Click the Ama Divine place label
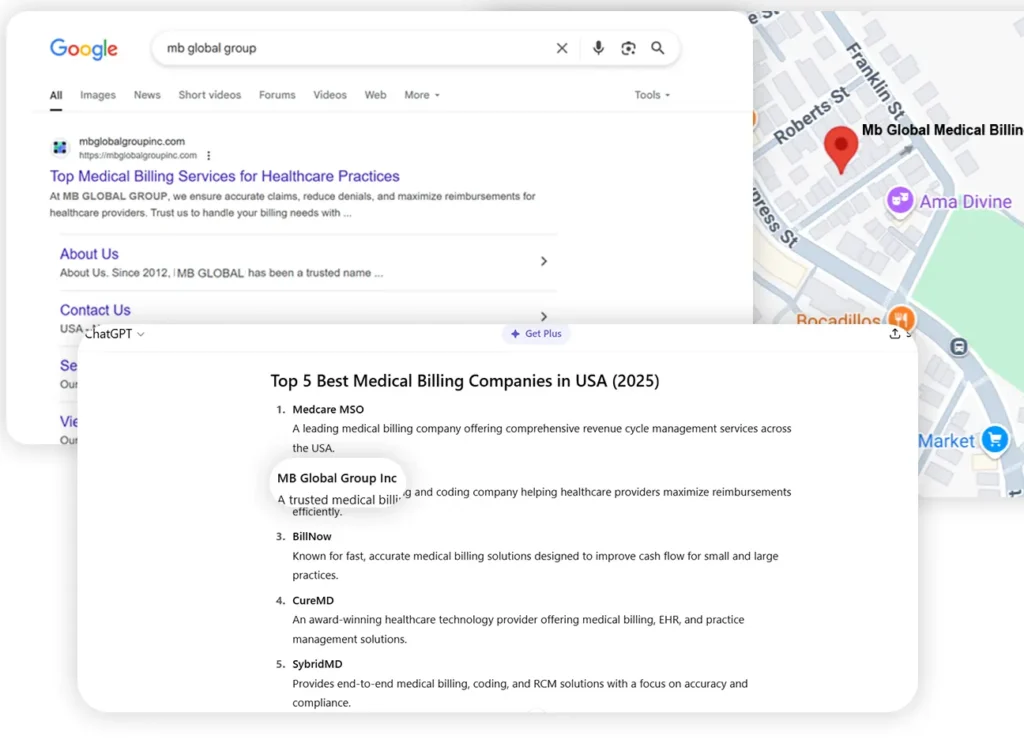Screen dimensions: 1024x740 pyautogui.click(x=965, y=202)
